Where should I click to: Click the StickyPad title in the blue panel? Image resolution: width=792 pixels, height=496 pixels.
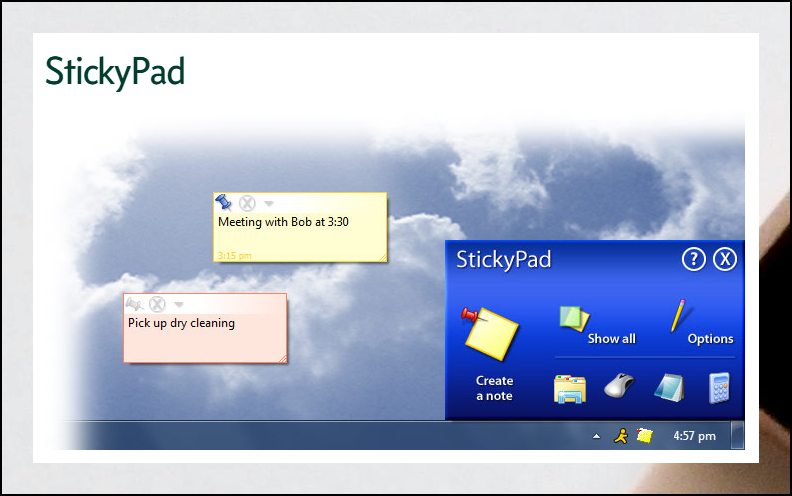504,260
